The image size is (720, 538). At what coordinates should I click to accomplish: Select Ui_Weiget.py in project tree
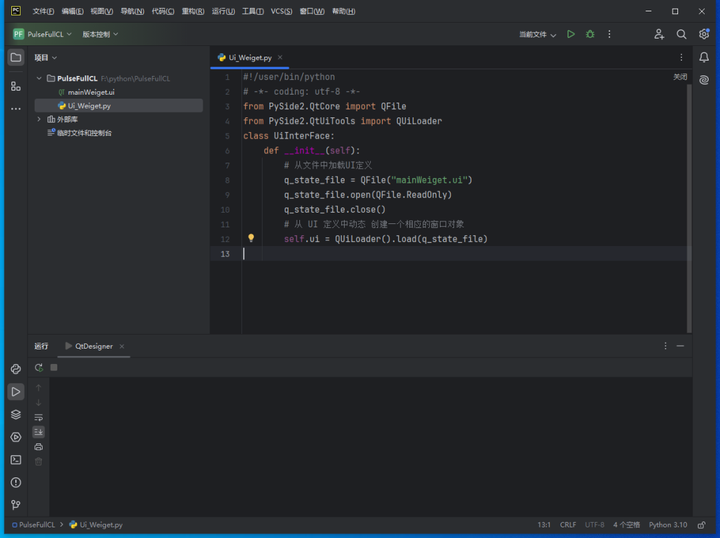tap(118, 106)
